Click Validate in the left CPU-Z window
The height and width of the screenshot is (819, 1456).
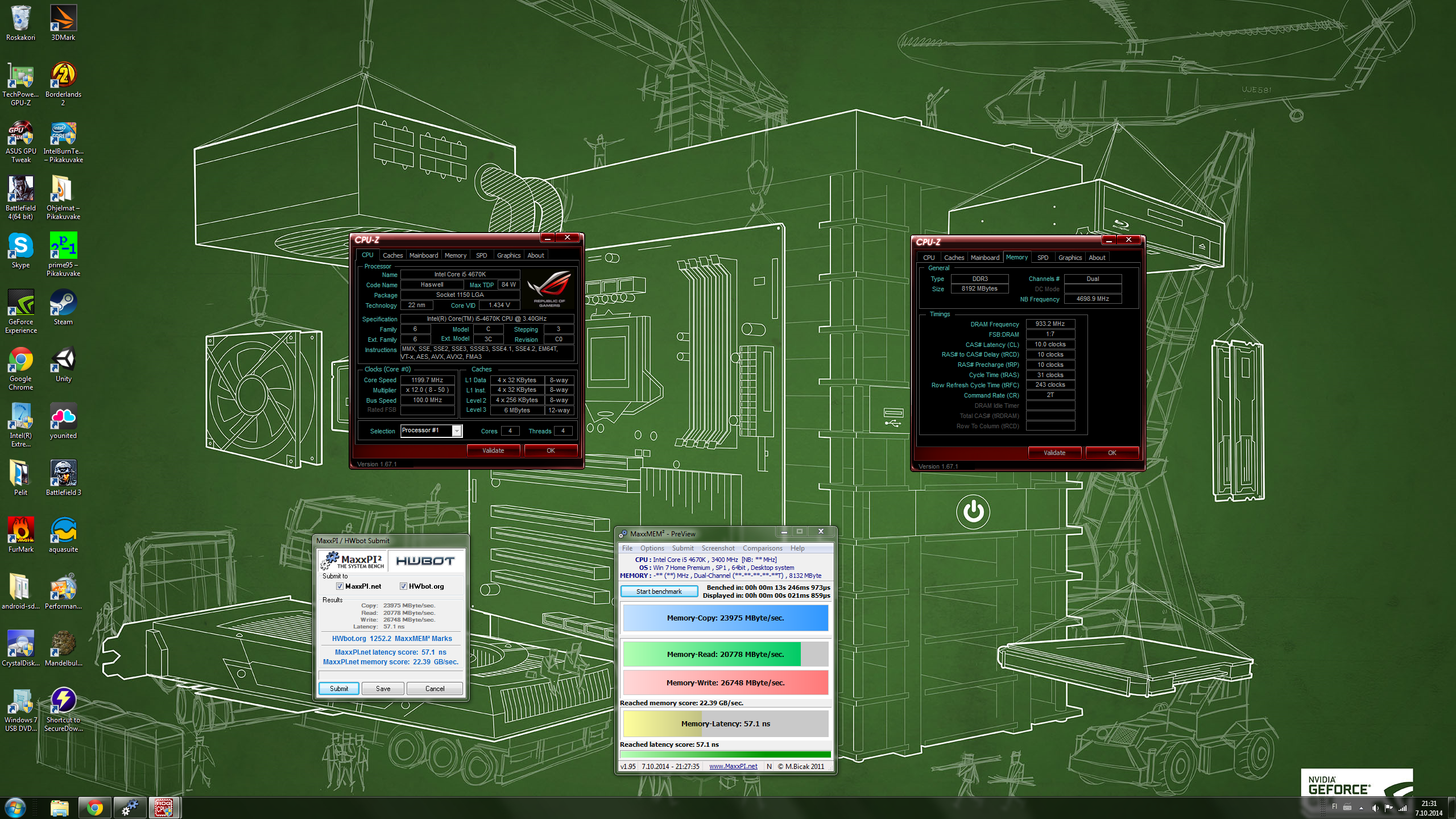click(x=493, y=450)
